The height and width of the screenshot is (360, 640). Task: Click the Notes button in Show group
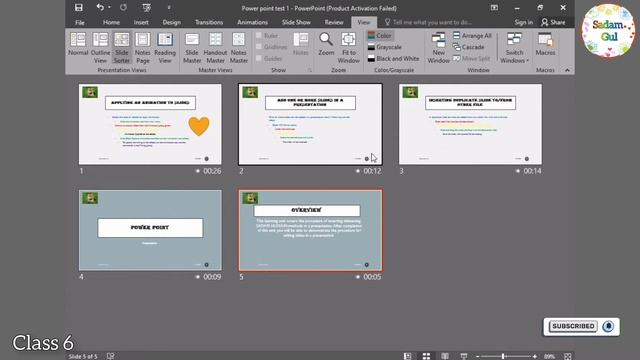pyautogui.click(x=301, y=44)
